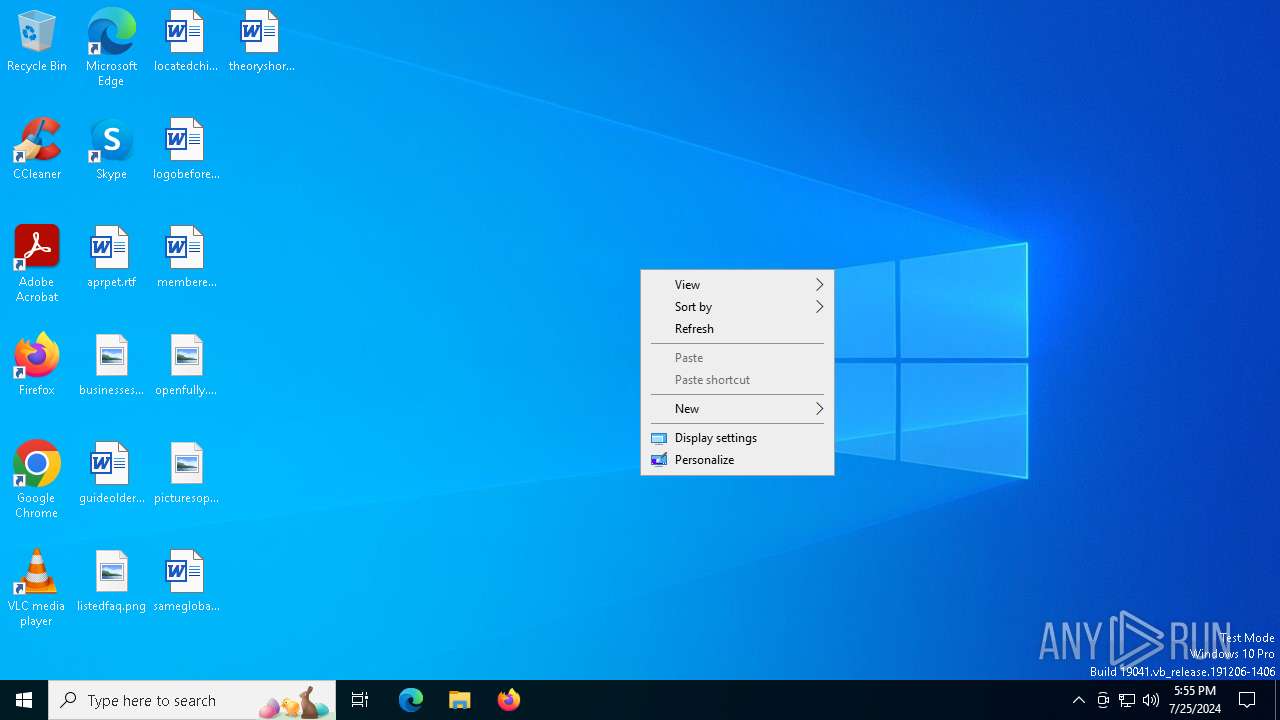Select the CCleaner desktop shortcut
This screenshot has width=1280, height=720.
tap(37, 150)
